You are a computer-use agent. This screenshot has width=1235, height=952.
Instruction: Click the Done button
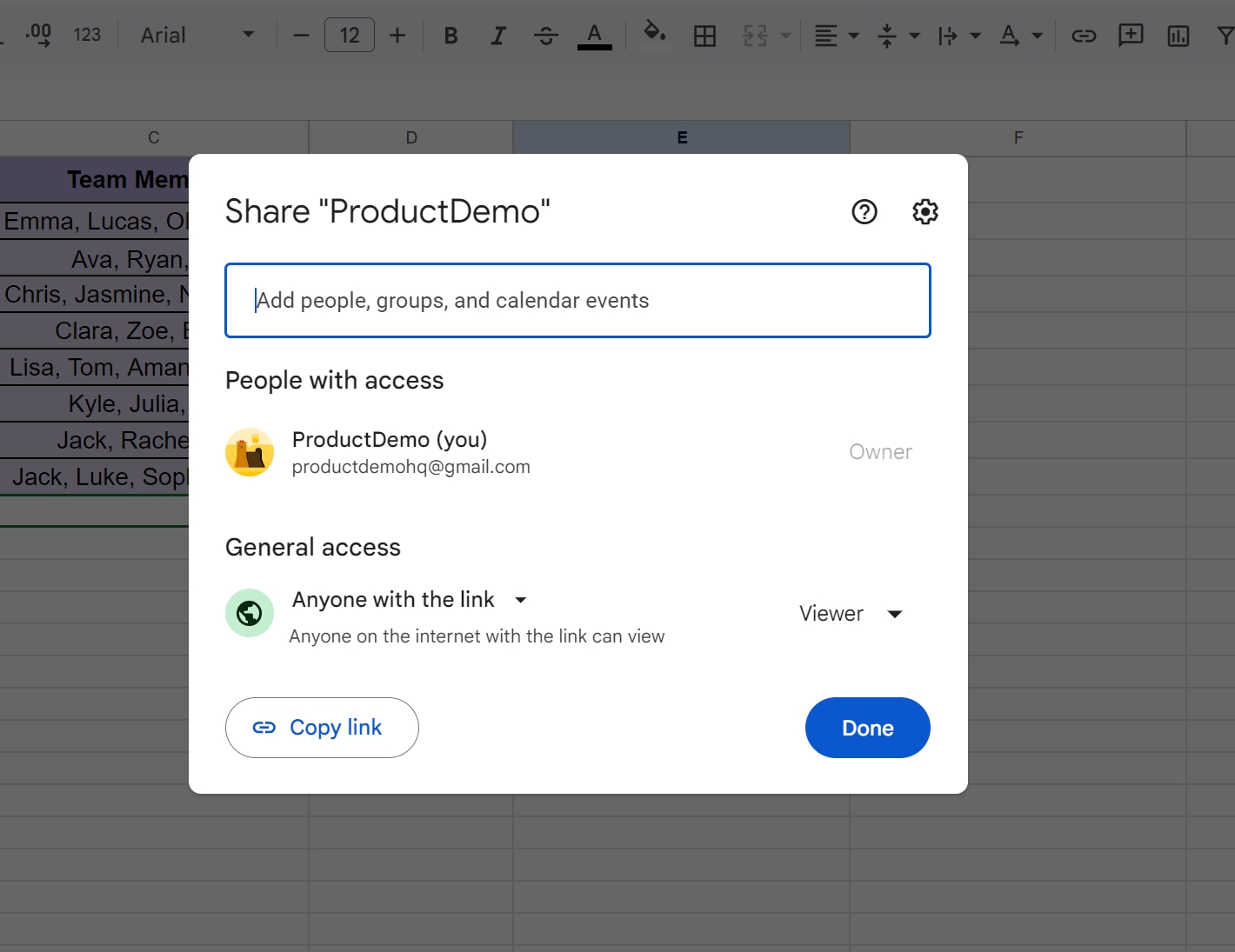[x=867, y=728]
